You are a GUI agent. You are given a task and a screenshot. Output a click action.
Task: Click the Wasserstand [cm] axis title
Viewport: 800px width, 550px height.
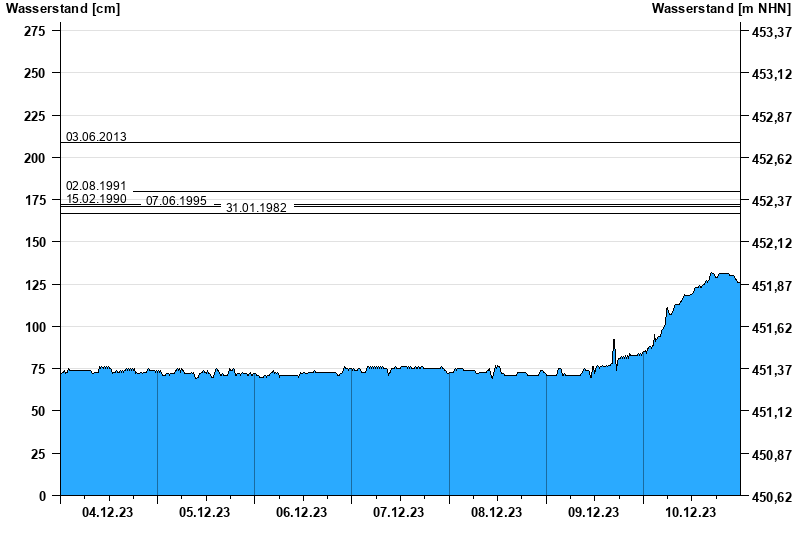[x=49, y=9]
